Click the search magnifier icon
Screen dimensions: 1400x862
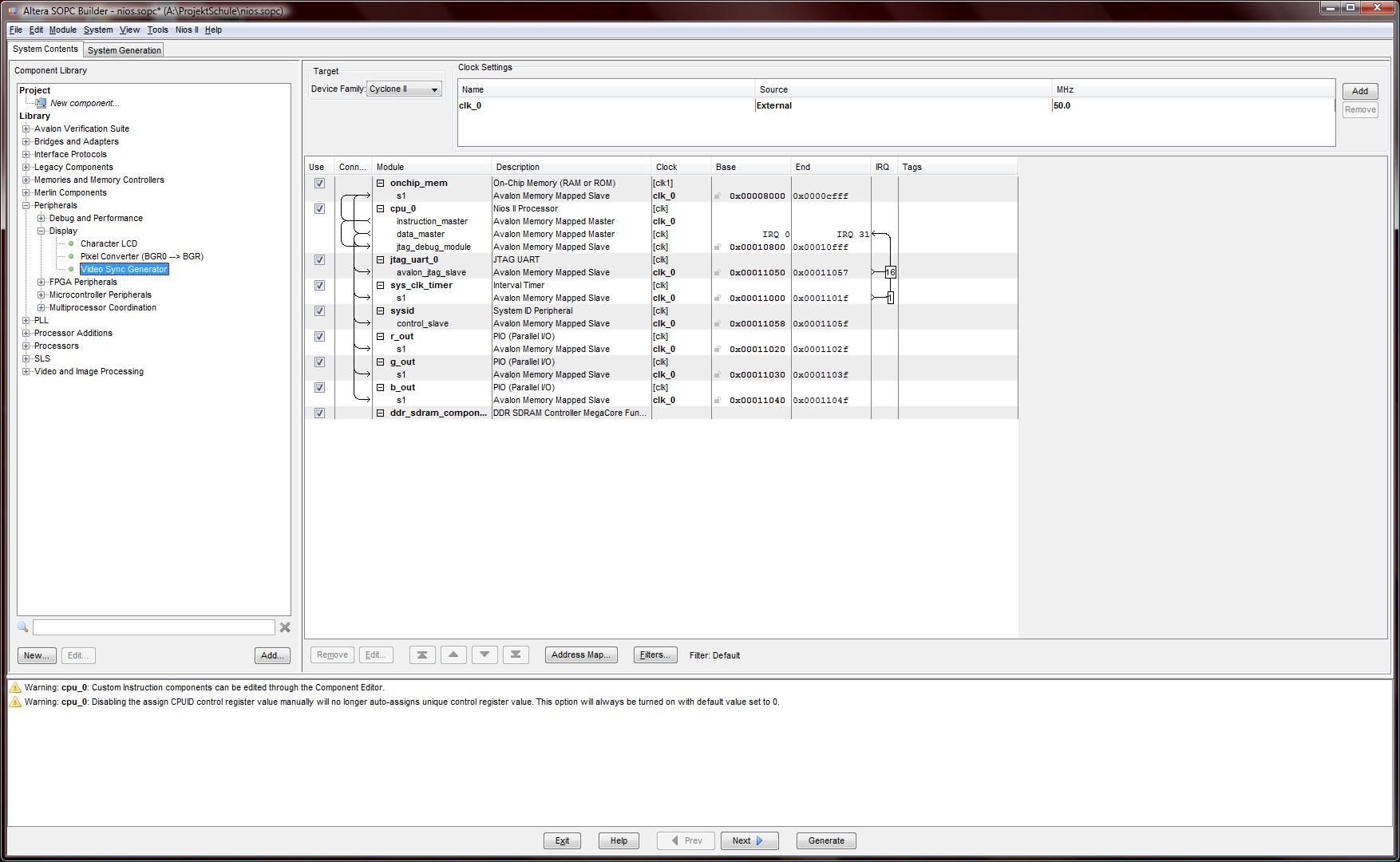tap(22, 627)
